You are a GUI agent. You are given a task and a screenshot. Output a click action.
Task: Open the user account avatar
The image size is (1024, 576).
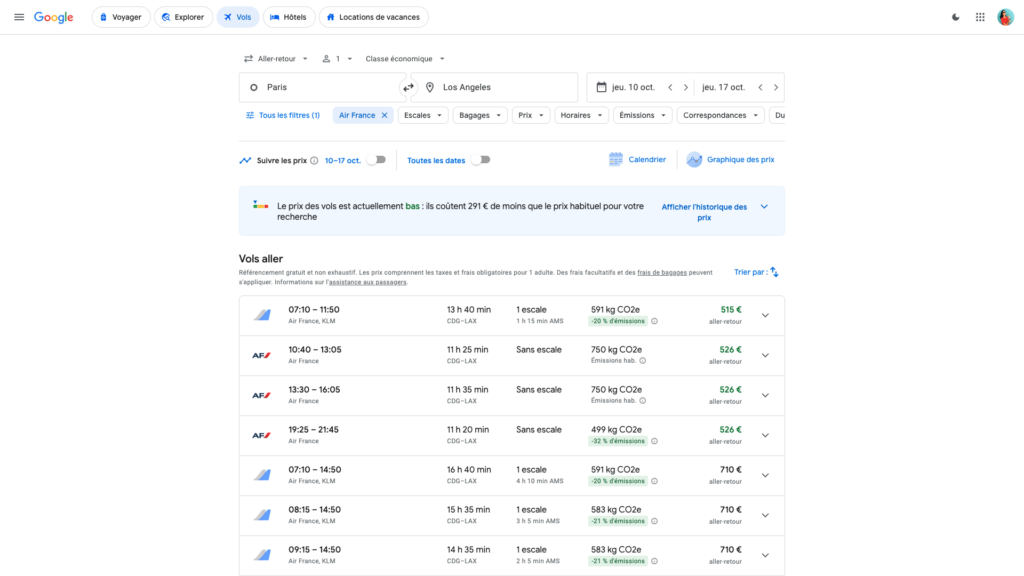point(1005,17)
